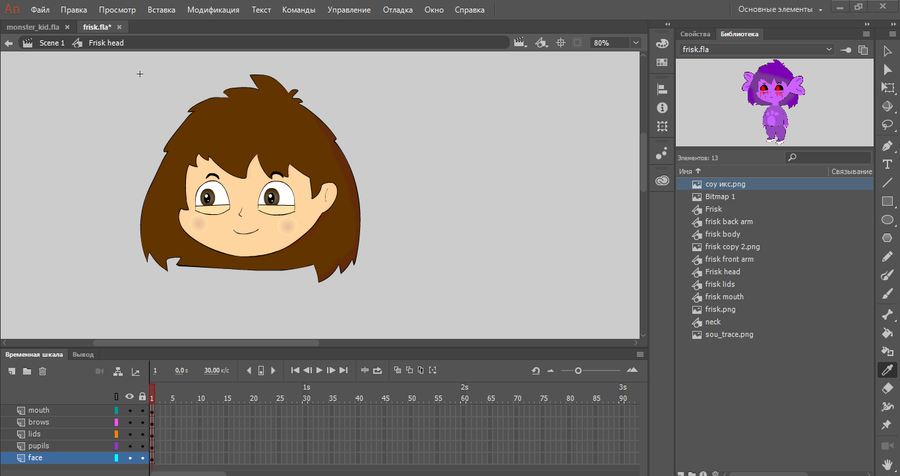The width and height of the screenshot is (900, 476).
Task: Select the Text tool in the tools panel
Action: (x=887, y=164)
